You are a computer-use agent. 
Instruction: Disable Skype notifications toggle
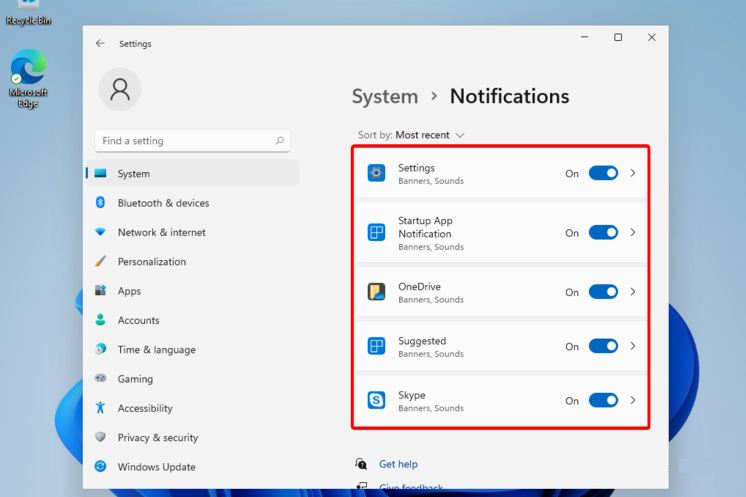point(603,400)
